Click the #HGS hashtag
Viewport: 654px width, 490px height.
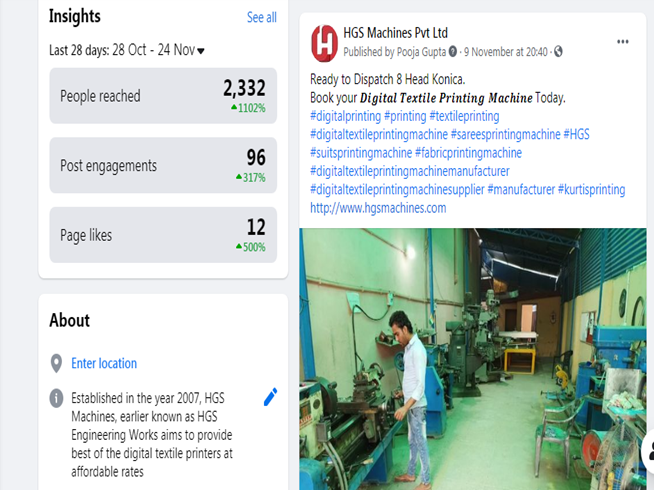click(x=576, y=134)
